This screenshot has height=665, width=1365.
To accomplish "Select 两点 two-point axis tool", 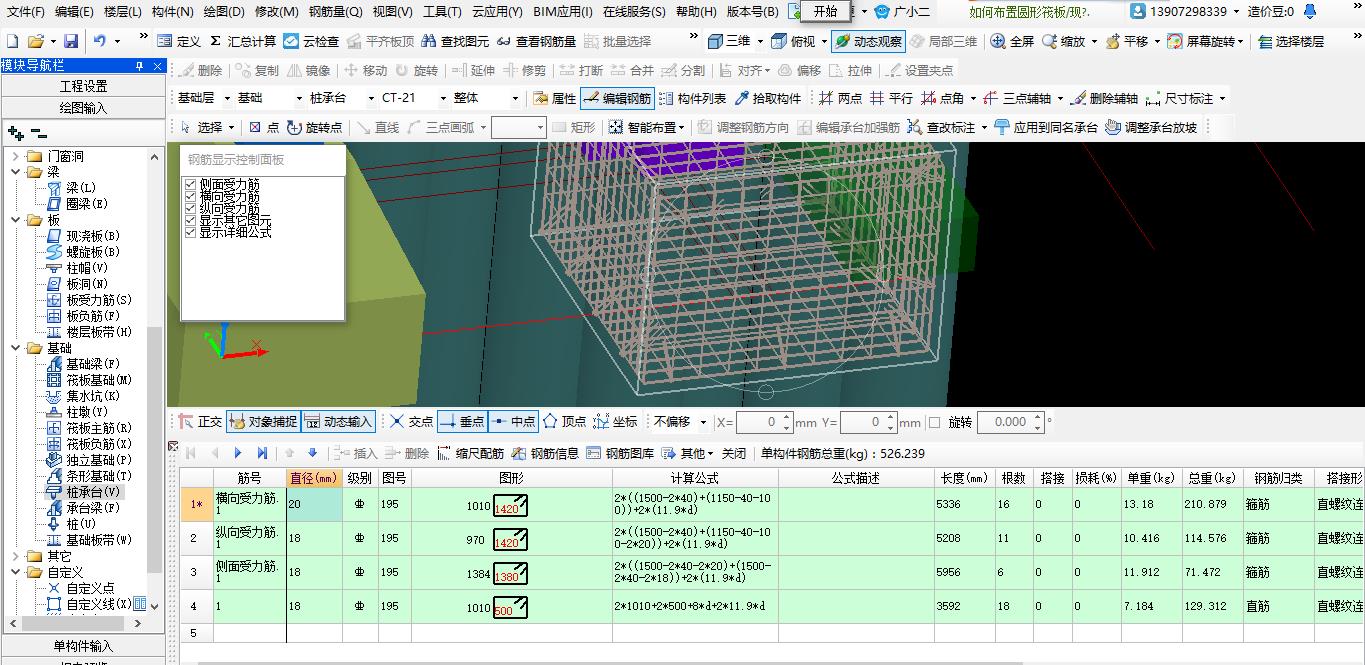I will tap(840, 98).
